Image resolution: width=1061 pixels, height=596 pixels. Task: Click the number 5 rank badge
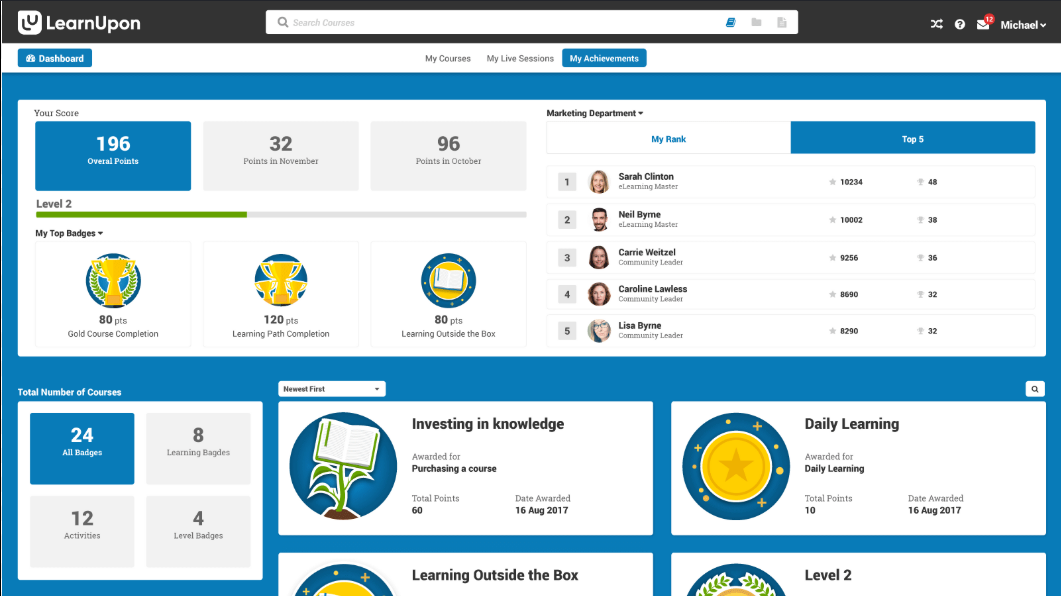[x=567, y=331]
